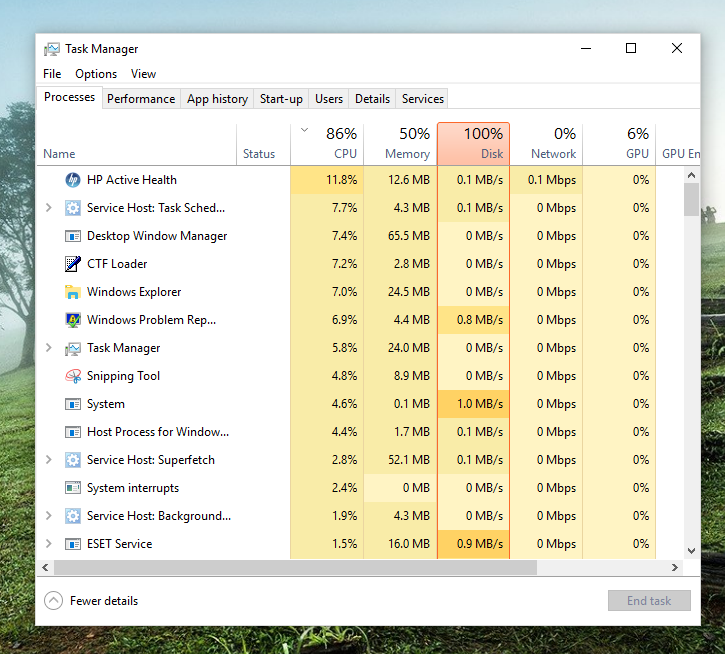Click the horizontal scroll right arrow
This screenshot has width=725, height=654.
coord(675,568)
